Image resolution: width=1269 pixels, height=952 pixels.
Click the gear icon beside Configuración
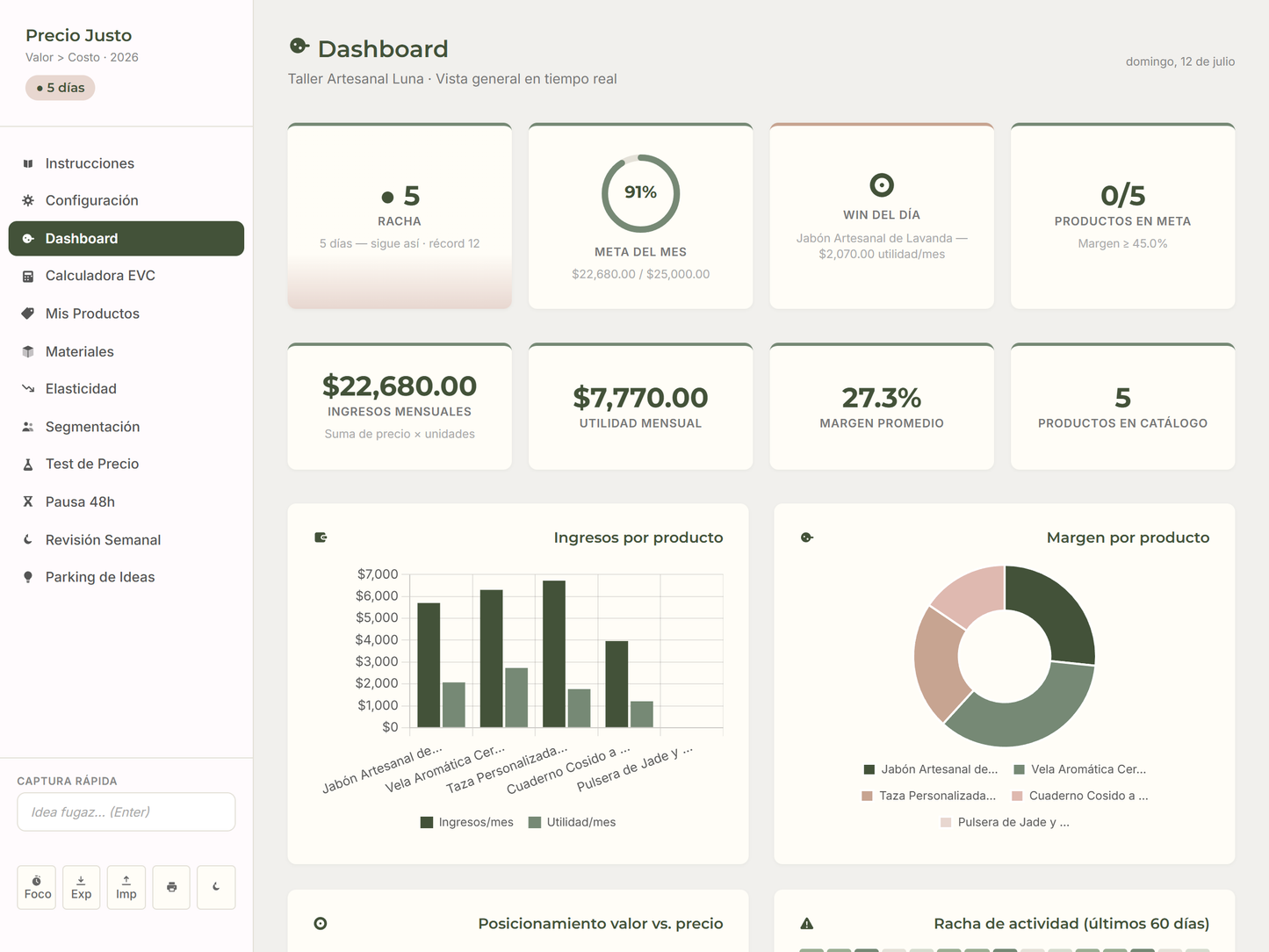(28, 200)
